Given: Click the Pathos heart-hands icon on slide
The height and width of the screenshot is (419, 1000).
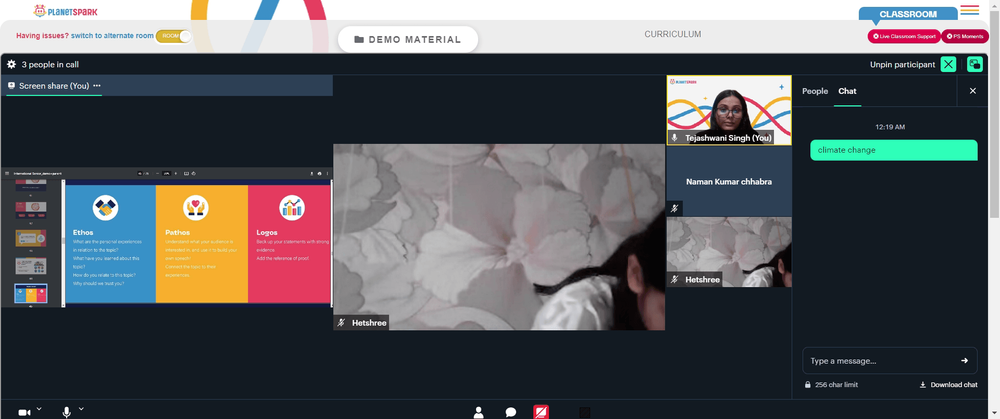Looking at the screenshot, I should point(196,208).
